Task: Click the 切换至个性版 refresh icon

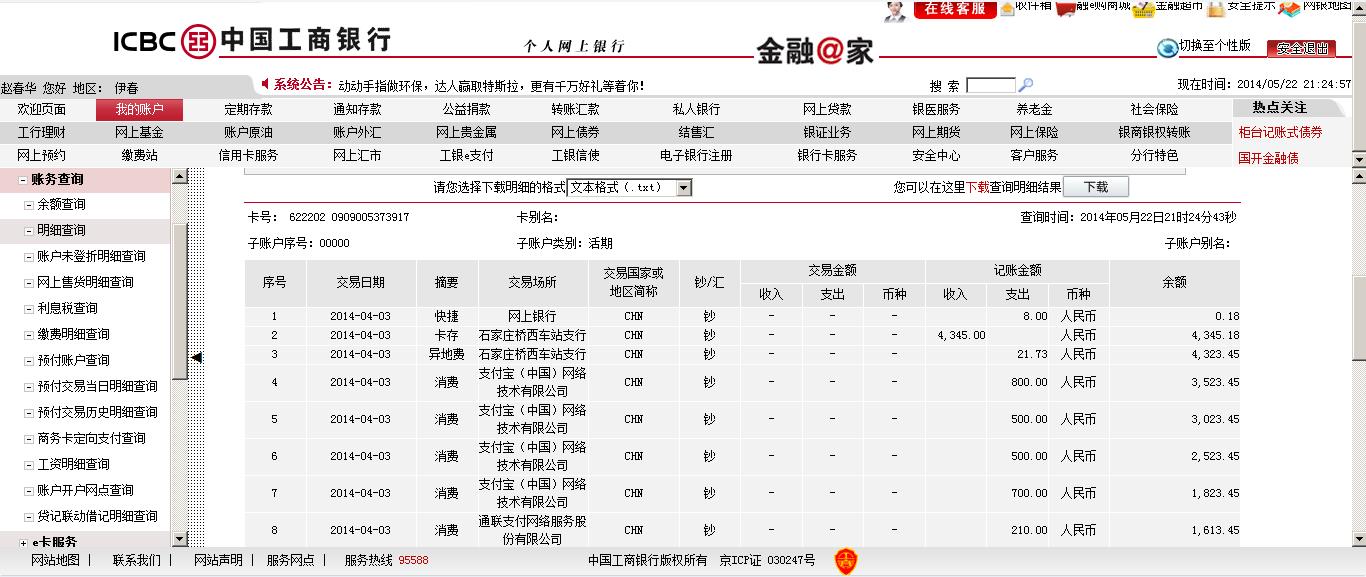Action: 1167,48
